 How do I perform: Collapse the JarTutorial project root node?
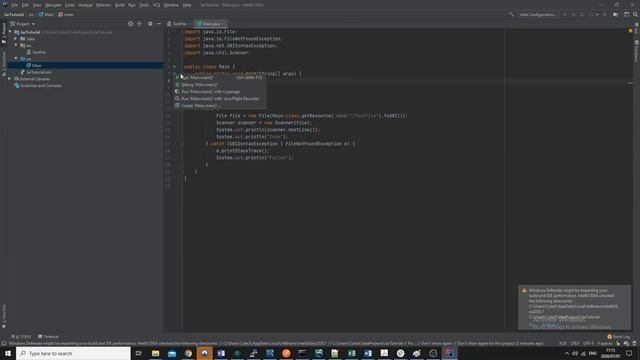coord(11,32)
